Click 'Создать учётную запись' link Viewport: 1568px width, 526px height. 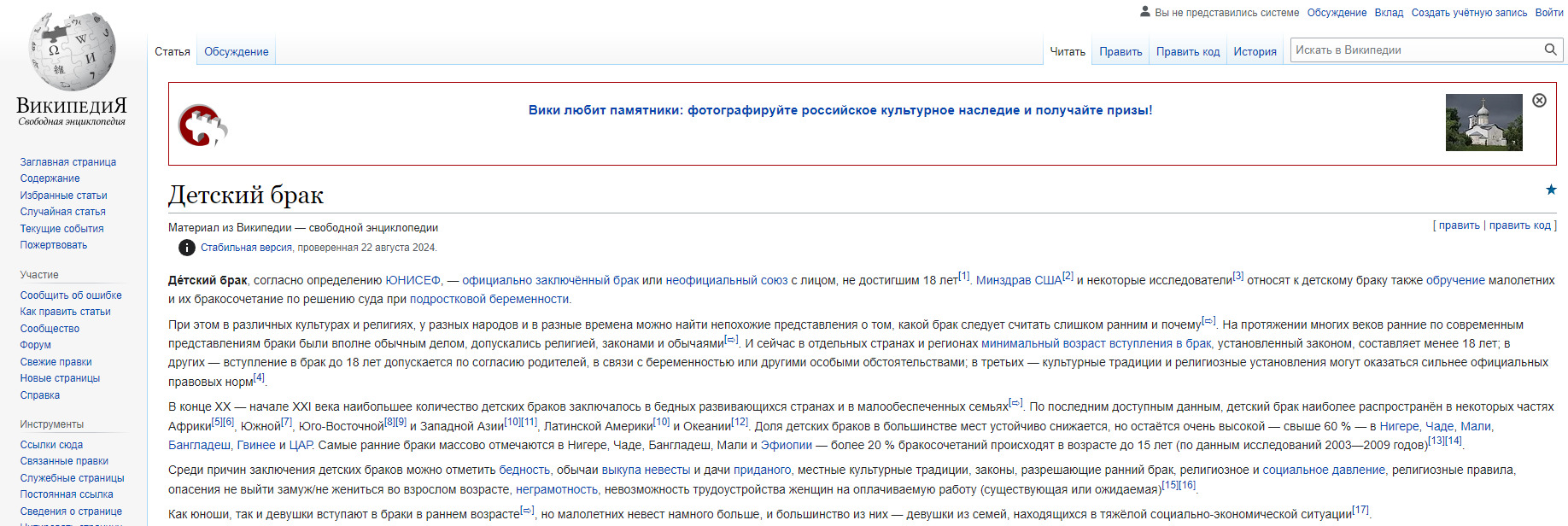(1469, 13)
